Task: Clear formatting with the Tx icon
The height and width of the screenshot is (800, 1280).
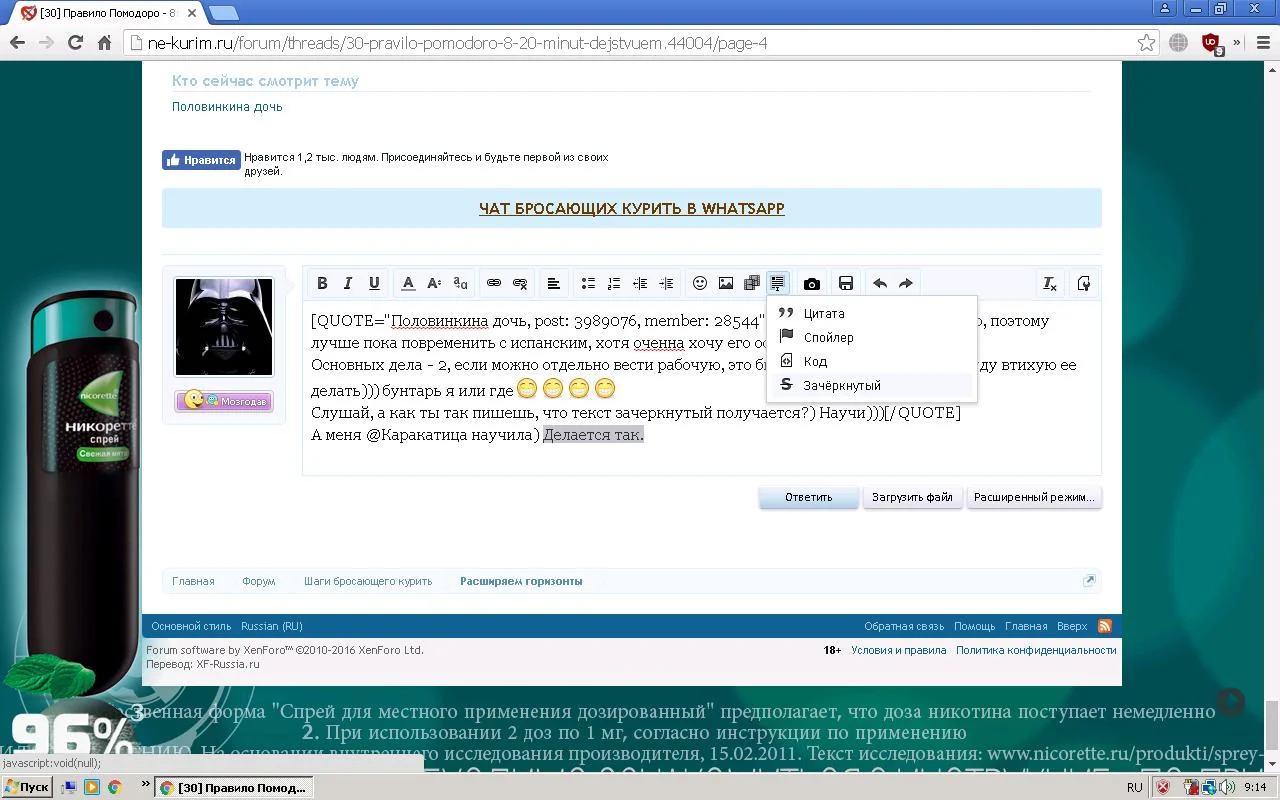Action: [1049, 283]
